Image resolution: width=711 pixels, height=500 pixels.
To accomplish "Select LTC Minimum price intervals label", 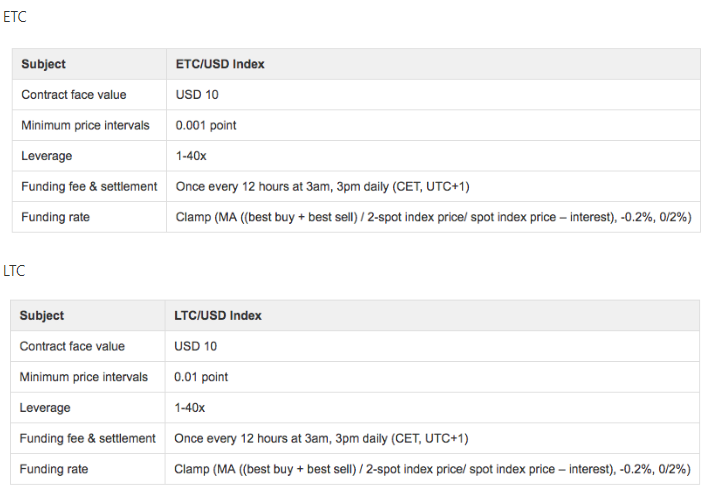I will [84, 377].
